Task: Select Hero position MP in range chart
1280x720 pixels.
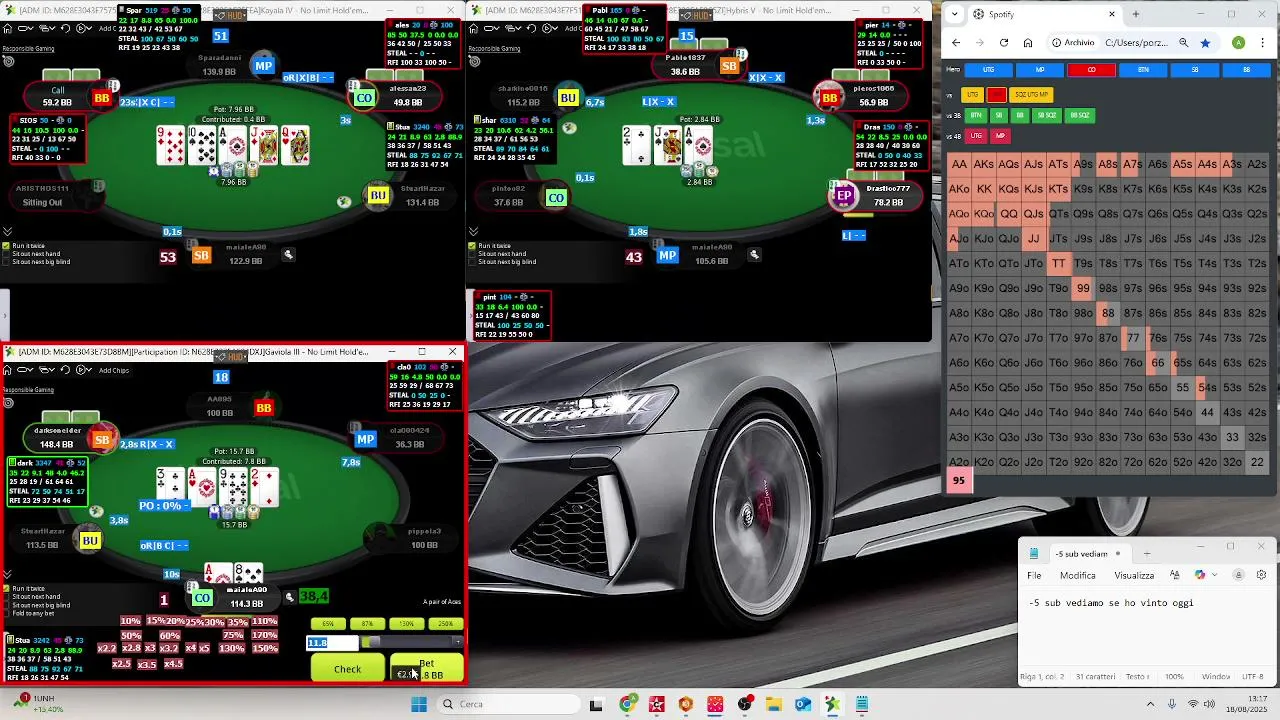Action: [1040, 70]
